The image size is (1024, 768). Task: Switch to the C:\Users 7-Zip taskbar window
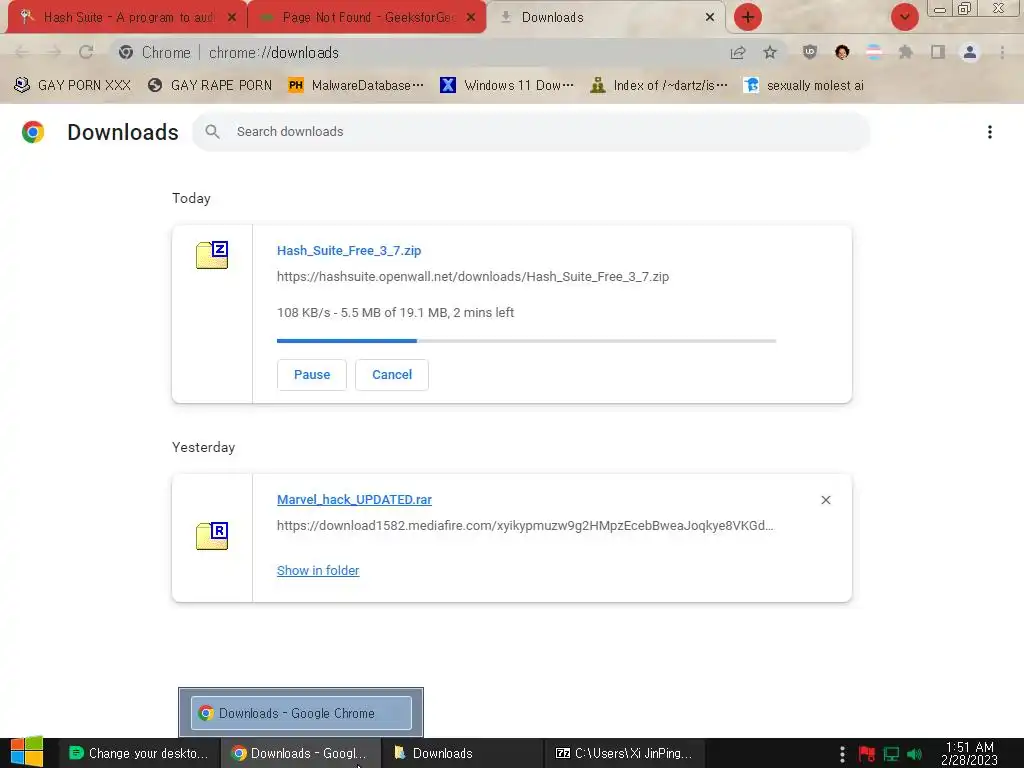pyautogui.click(x=624, y=753)
